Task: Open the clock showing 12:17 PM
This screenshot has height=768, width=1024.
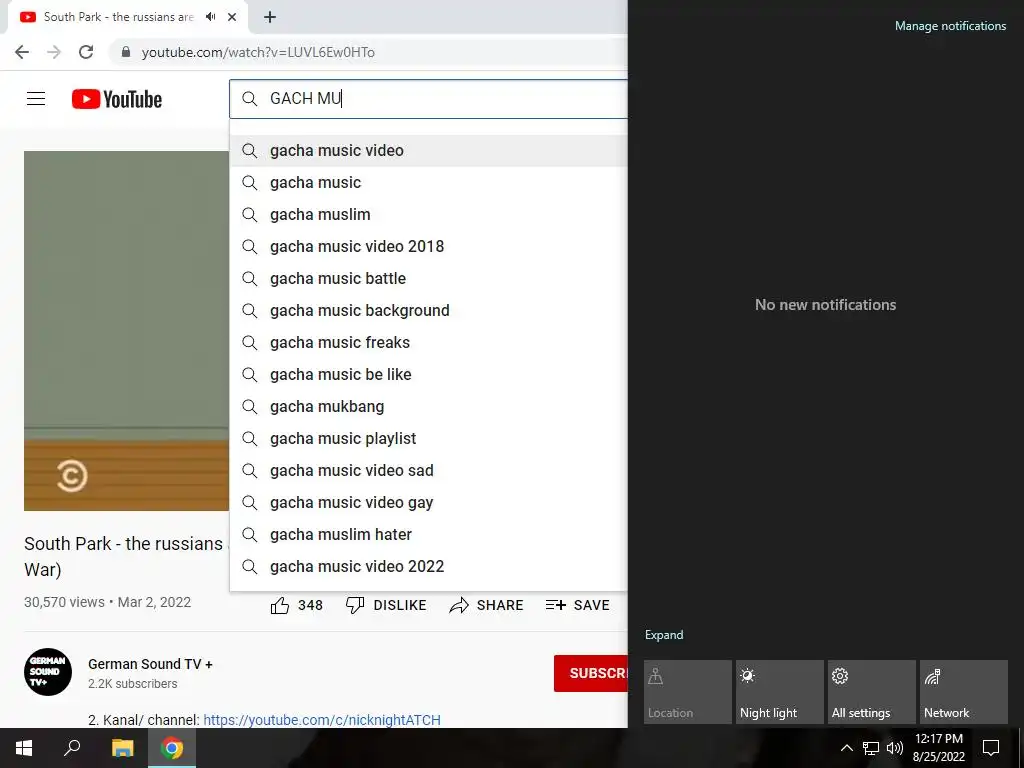Action: 938,748
